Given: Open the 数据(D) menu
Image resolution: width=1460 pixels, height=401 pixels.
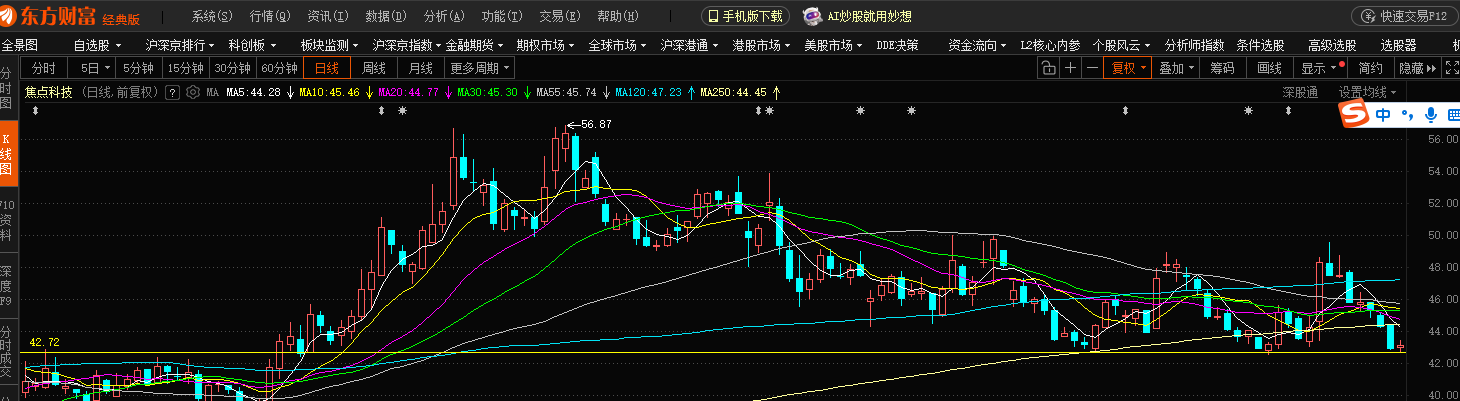Looking at the screenshot, I should 386,17.
